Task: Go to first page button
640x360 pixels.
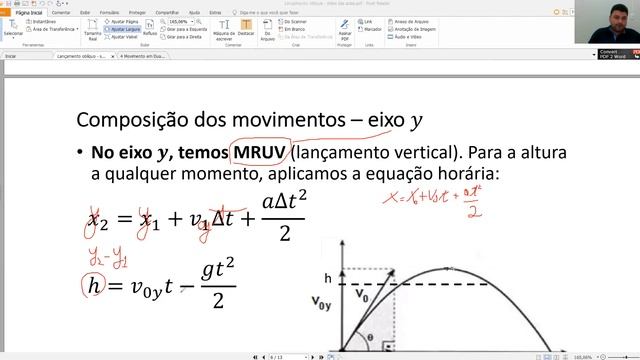Action: pyautogui.click(x=255, y=357)
